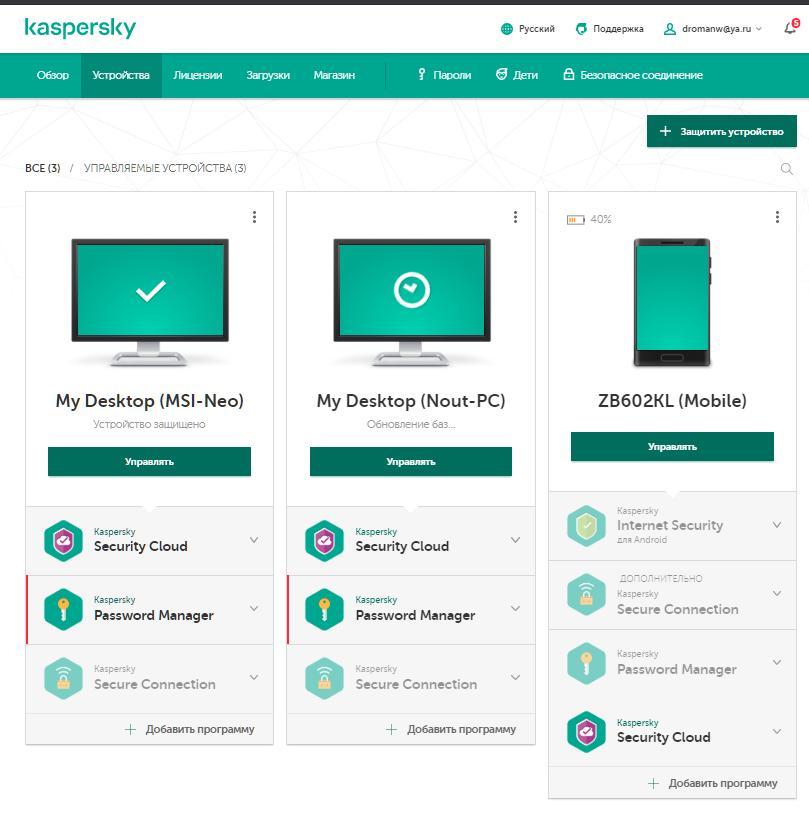This screenshot has width=809, height=813.
Task: Expand Secure Connection chevron under Nout-PC
Action: pos(515,677)
